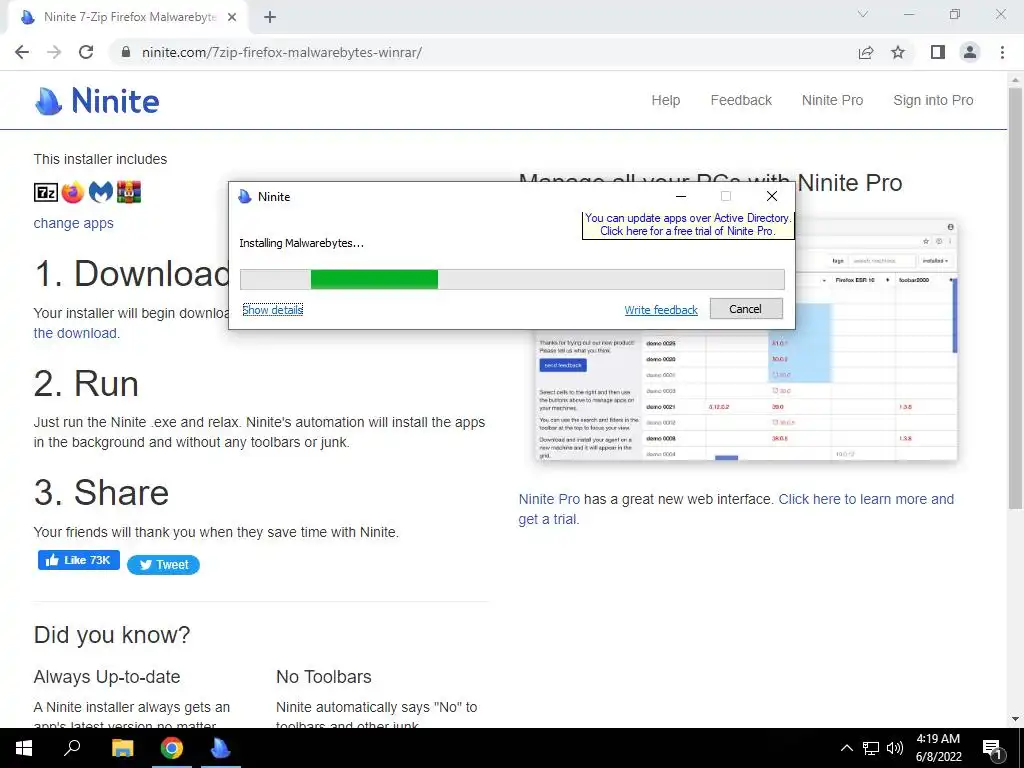
Task: Open File Explorer from taskbar
Action: click(122, 748)
